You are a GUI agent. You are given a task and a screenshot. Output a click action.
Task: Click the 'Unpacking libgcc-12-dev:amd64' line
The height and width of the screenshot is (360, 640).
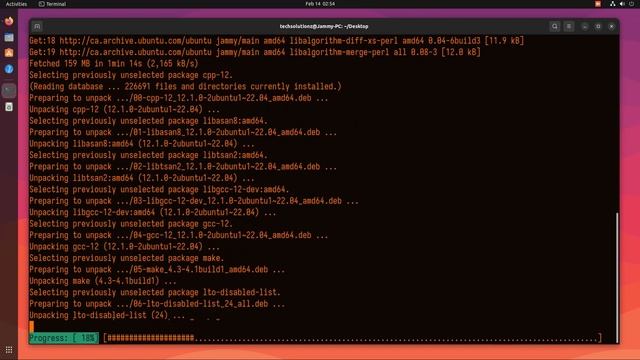(x=152, y=212)
